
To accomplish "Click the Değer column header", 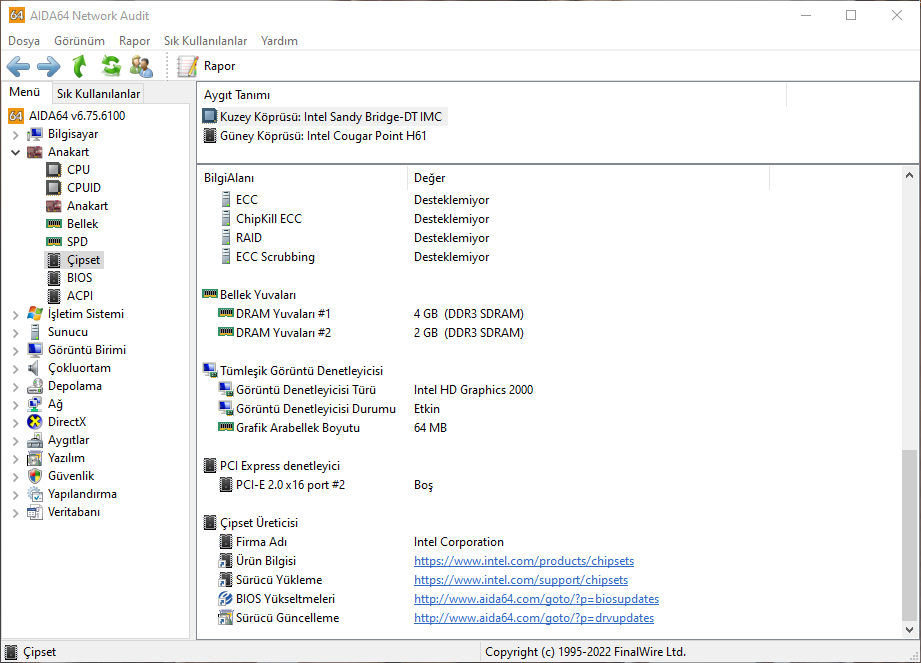I will pyautogui.click(x=587, y=178).
